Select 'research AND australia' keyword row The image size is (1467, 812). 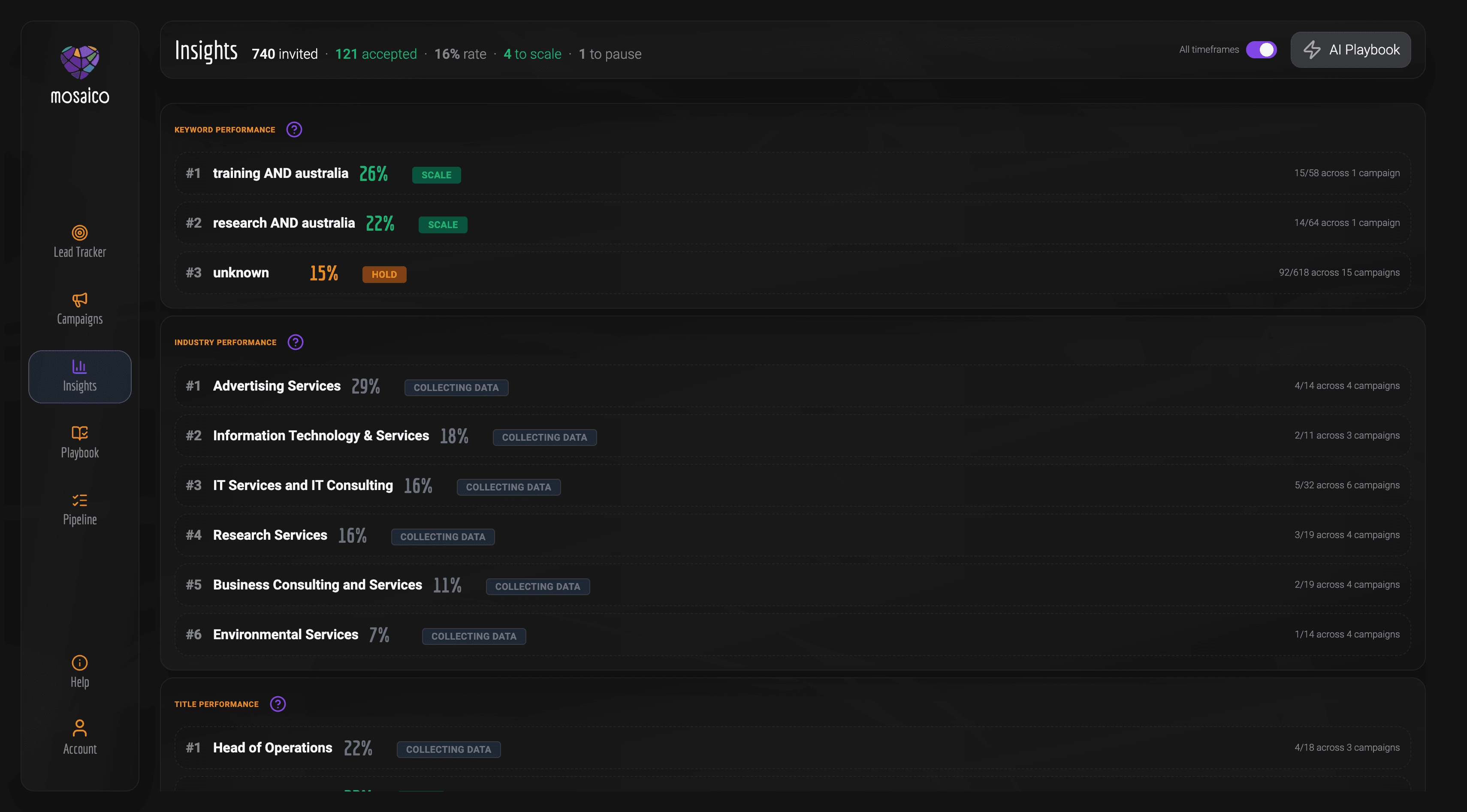(792, 223)
